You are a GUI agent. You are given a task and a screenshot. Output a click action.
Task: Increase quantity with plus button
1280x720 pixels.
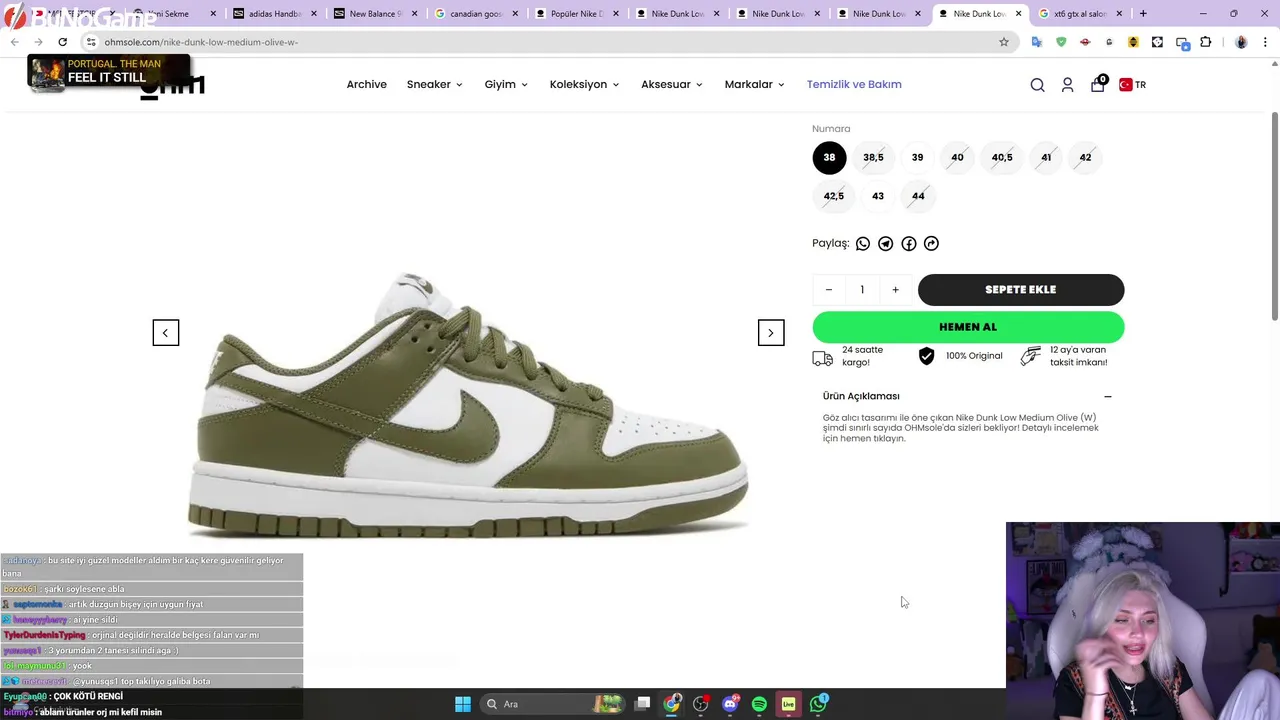pos(895,290)
